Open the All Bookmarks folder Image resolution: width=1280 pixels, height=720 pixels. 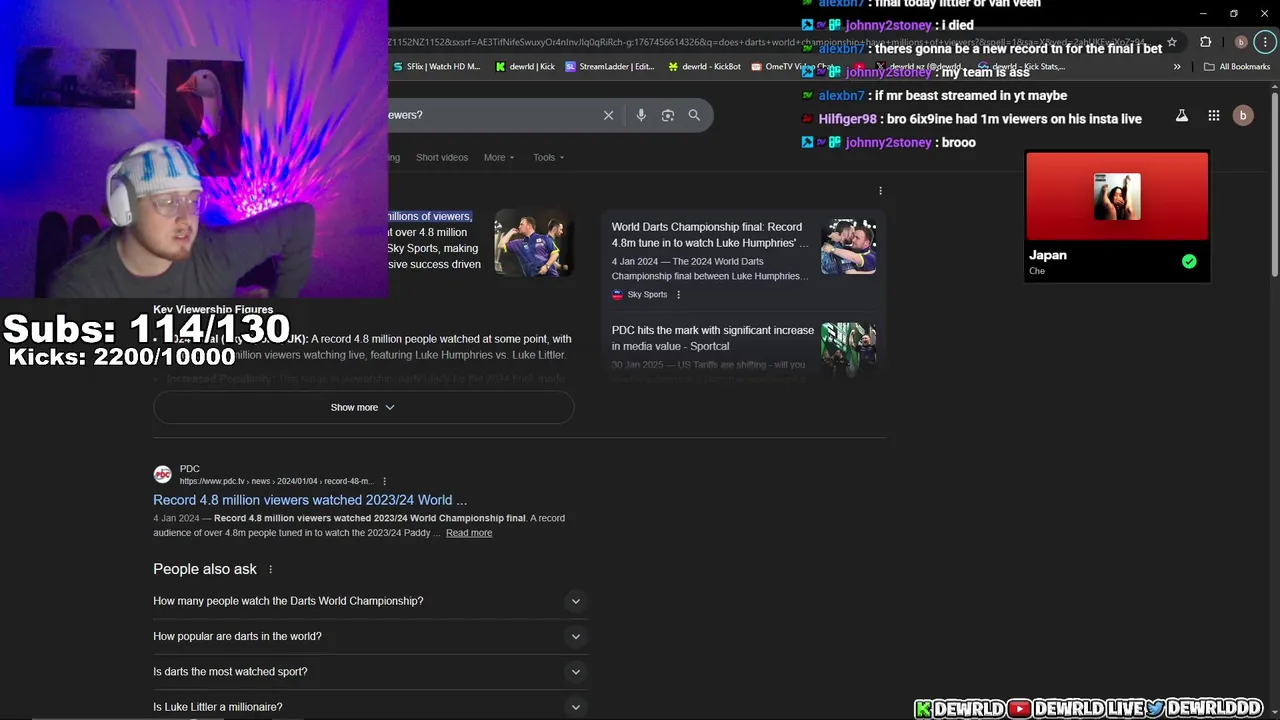click(1237, 67)
